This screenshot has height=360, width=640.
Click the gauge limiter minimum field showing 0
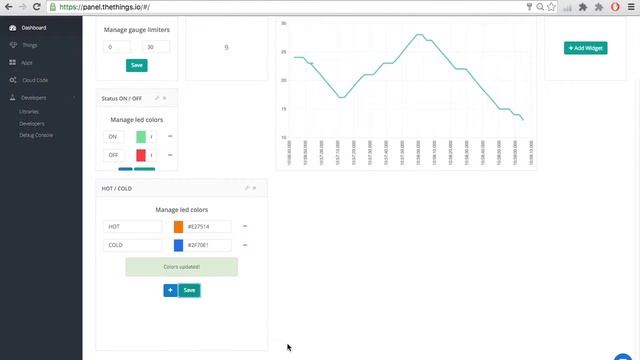[117, 47]
